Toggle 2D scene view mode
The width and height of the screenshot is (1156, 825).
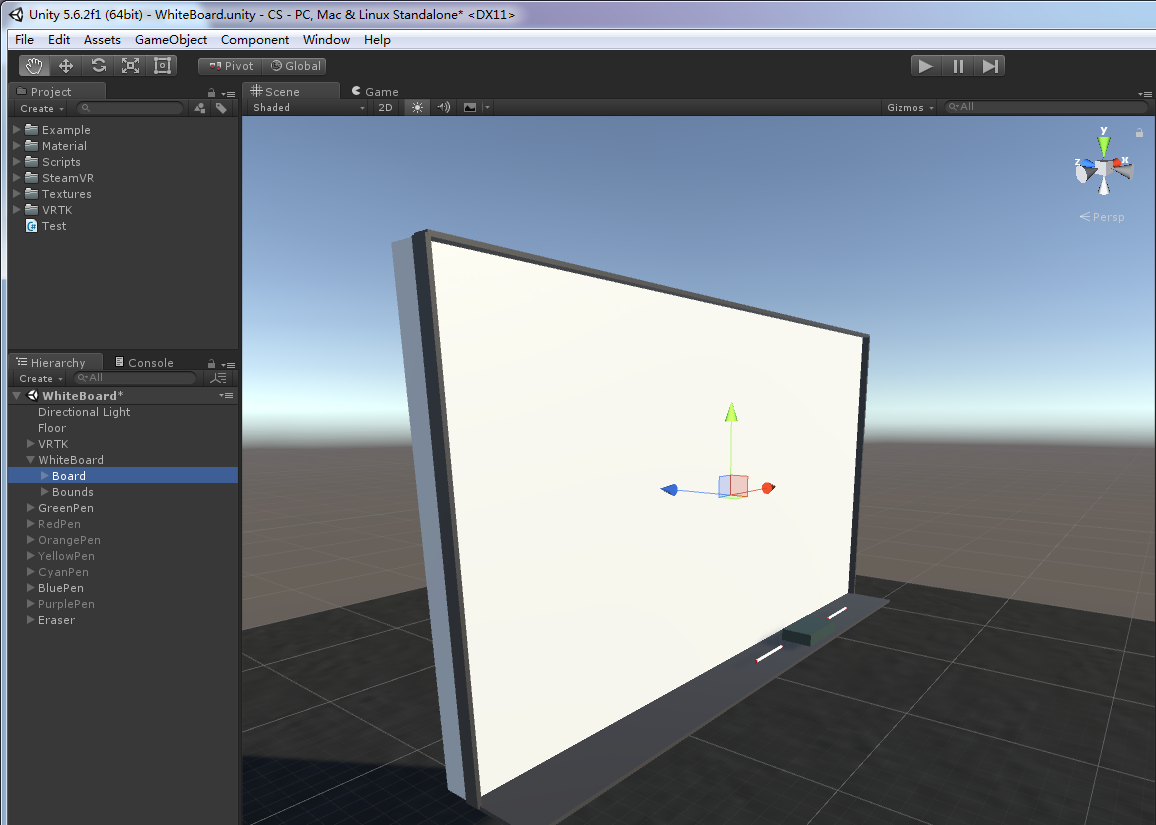[x=385, y=108]
